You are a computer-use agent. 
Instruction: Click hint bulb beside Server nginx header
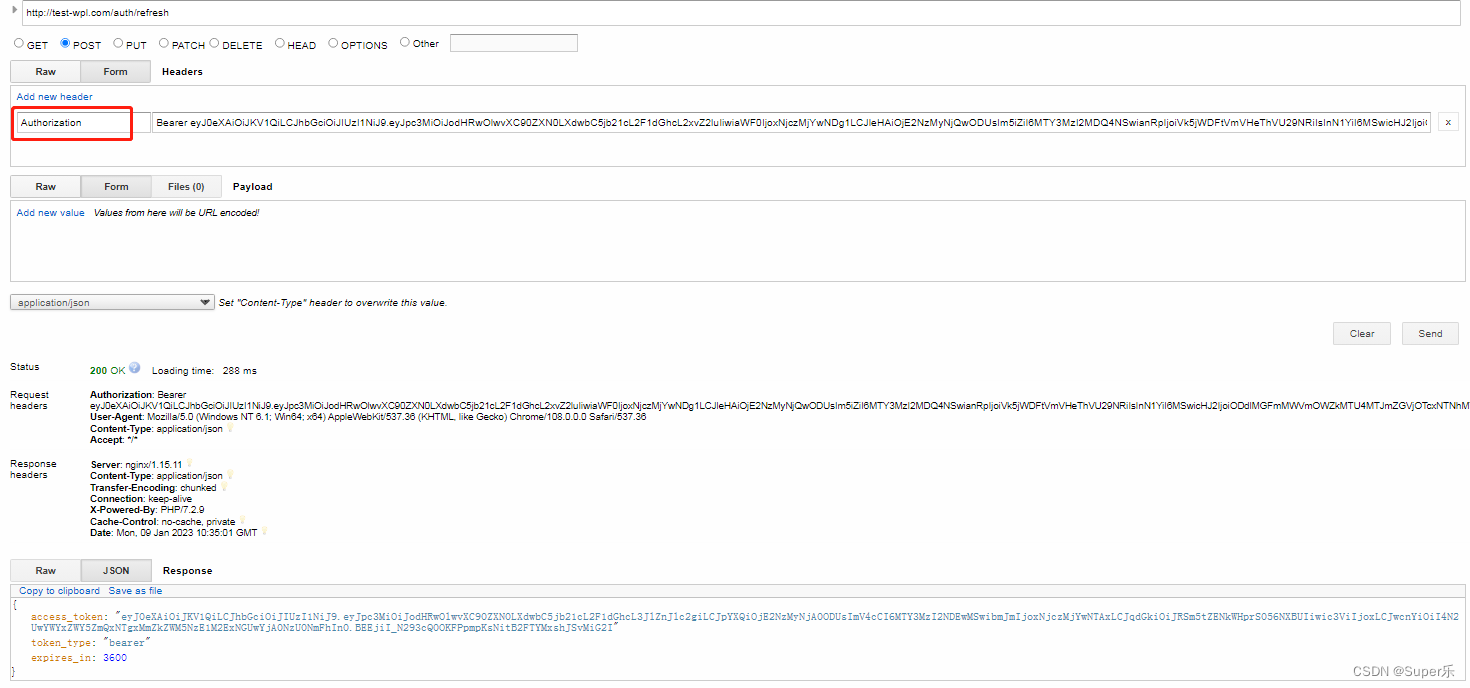pos(189,464)
